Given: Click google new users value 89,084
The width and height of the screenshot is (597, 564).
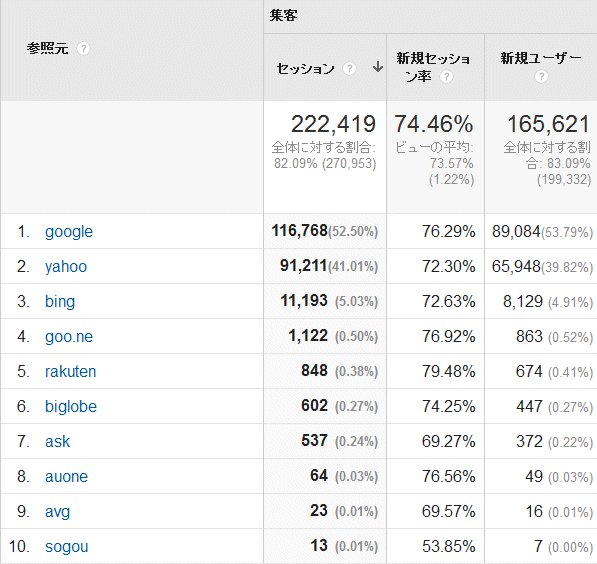Looking at the screenshot, I should [516, 232].
